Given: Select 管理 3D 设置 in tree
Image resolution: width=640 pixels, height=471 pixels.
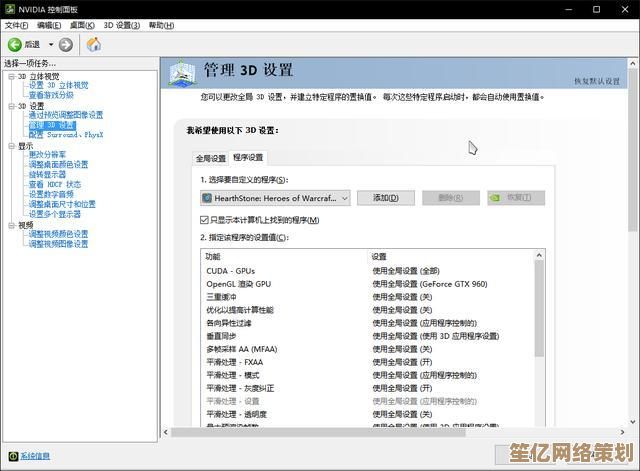Looking at the screenshot, I should point(52,125).
